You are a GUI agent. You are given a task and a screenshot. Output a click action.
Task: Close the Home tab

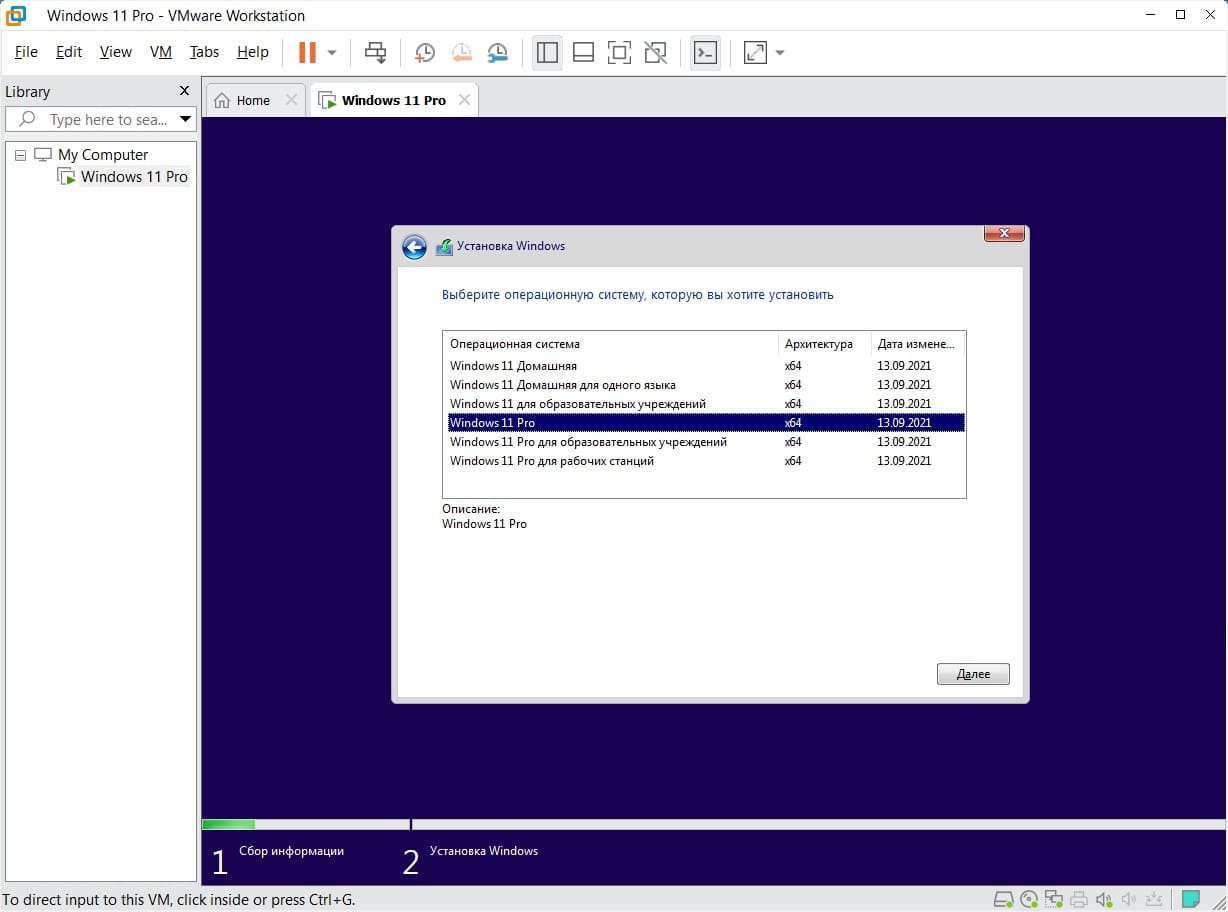click(291, 100)
